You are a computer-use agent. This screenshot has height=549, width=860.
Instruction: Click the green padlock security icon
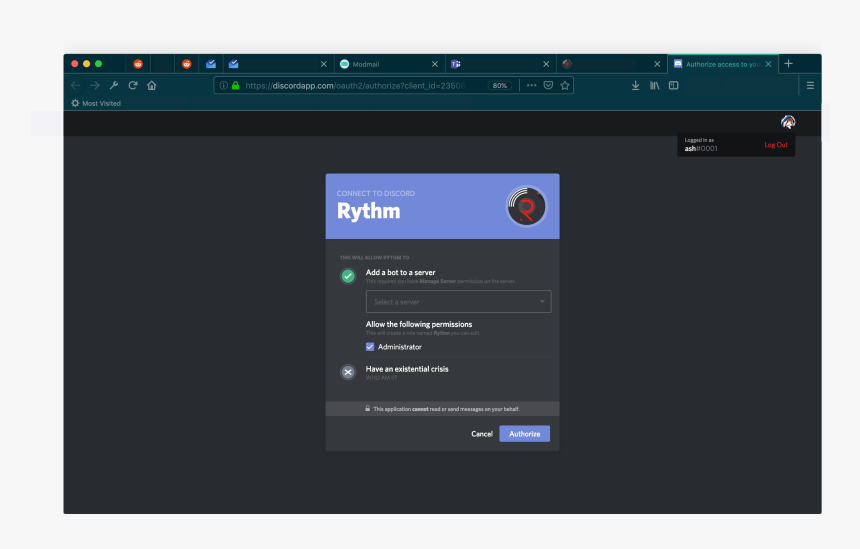[235, 86]
